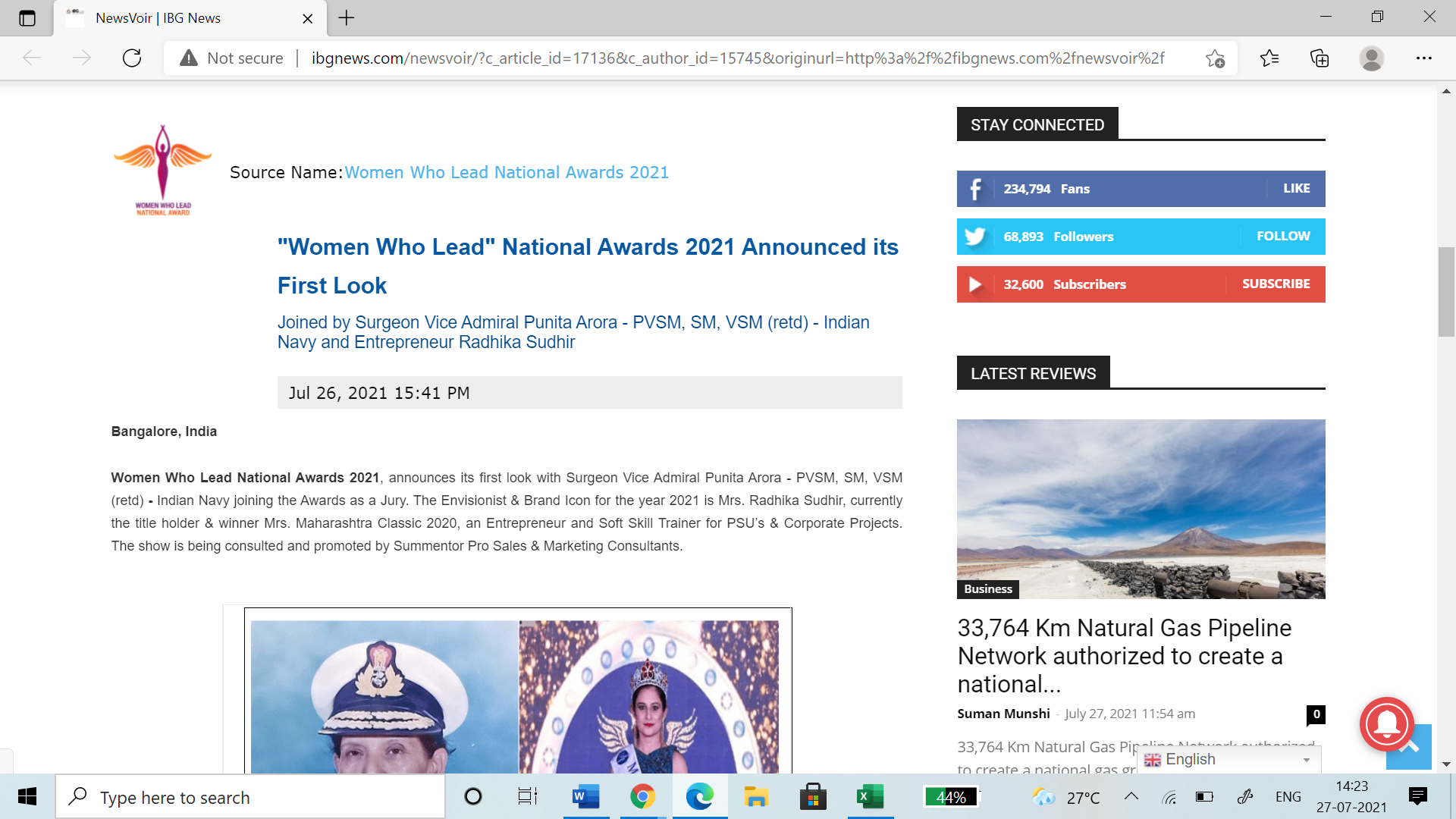Close the NewsVoir IBG News tab
Image resolution: width=1456 pixels, height=819 pixels.
[x=308, y=18]
